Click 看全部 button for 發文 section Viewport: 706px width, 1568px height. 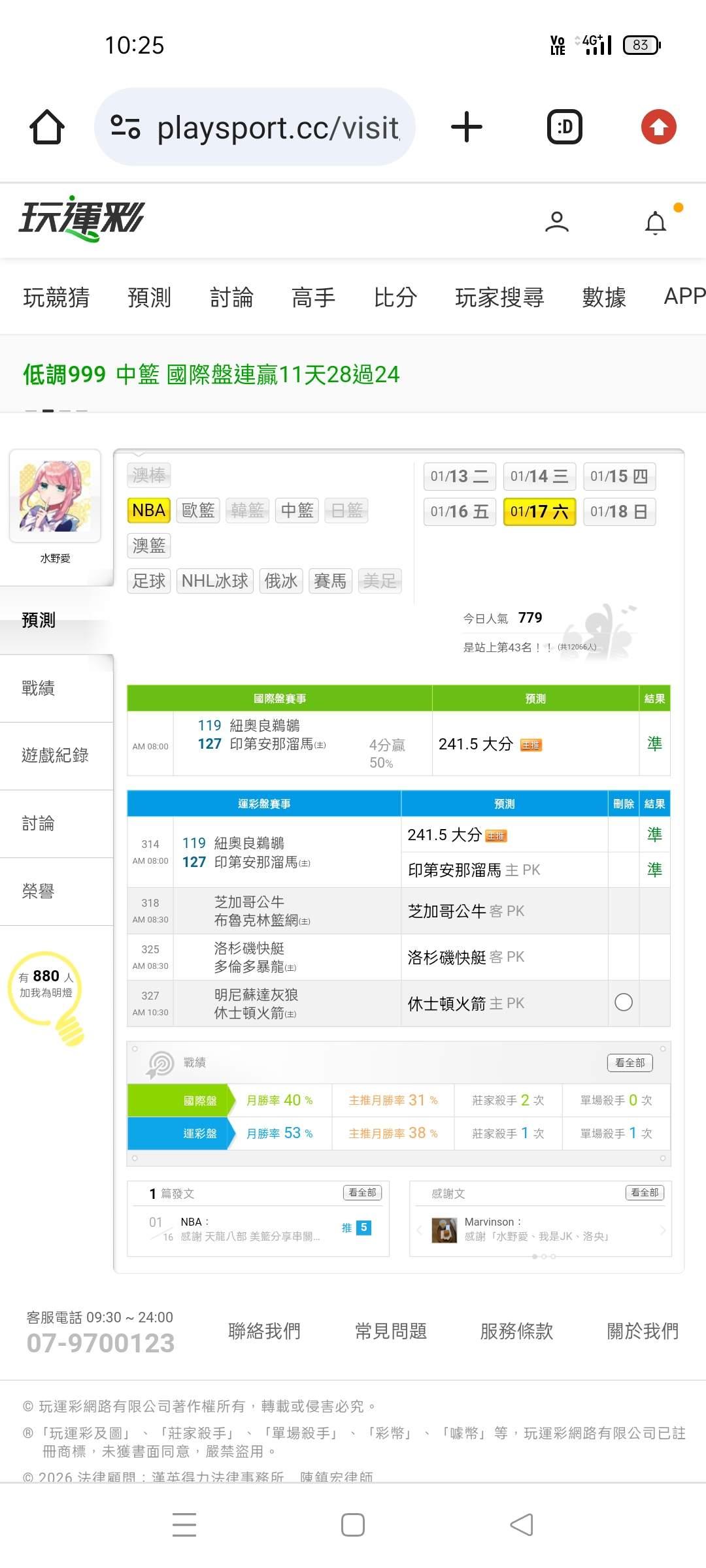coord(362,1193)
